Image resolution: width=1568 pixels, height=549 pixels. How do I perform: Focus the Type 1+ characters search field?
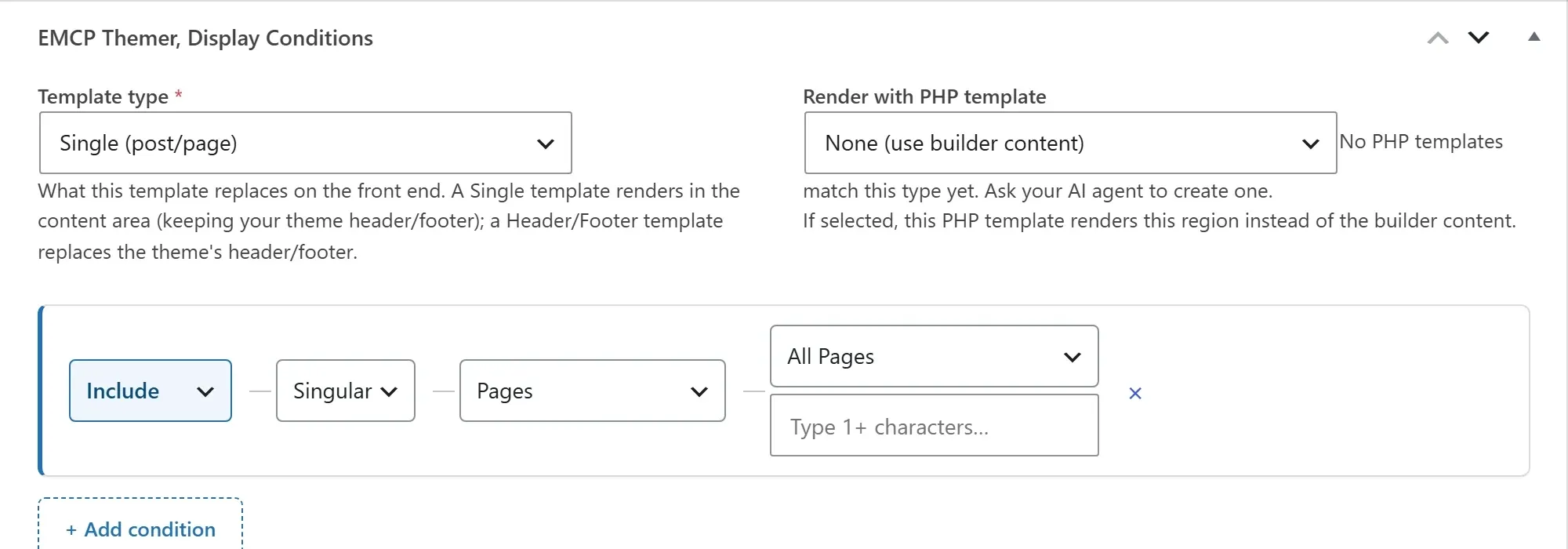coord(935,425)
